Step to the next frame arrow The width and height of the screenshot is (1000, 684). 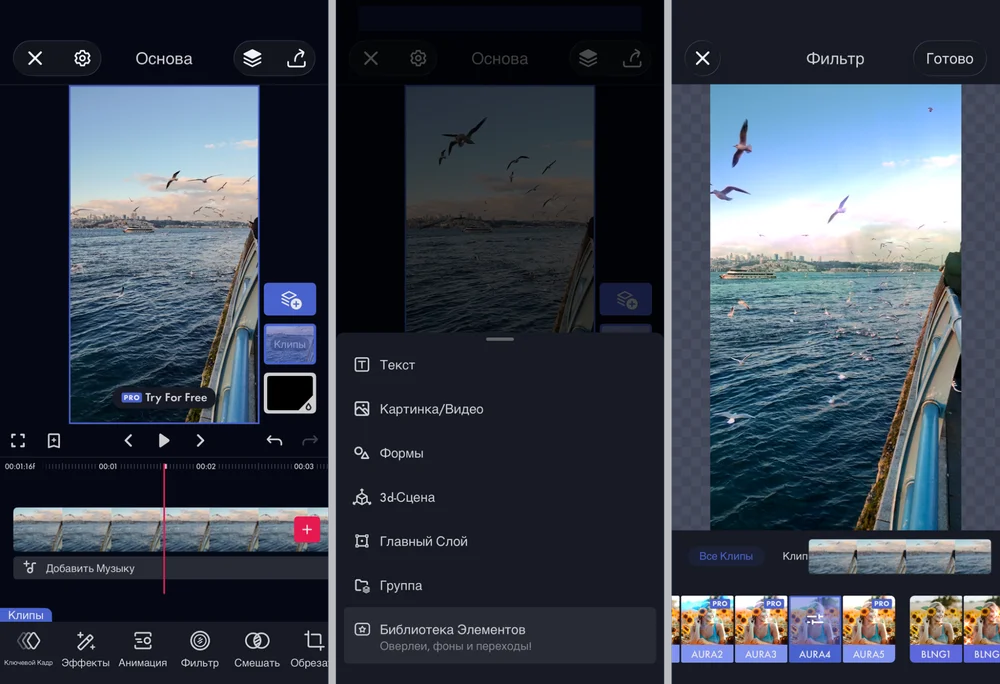200,440
